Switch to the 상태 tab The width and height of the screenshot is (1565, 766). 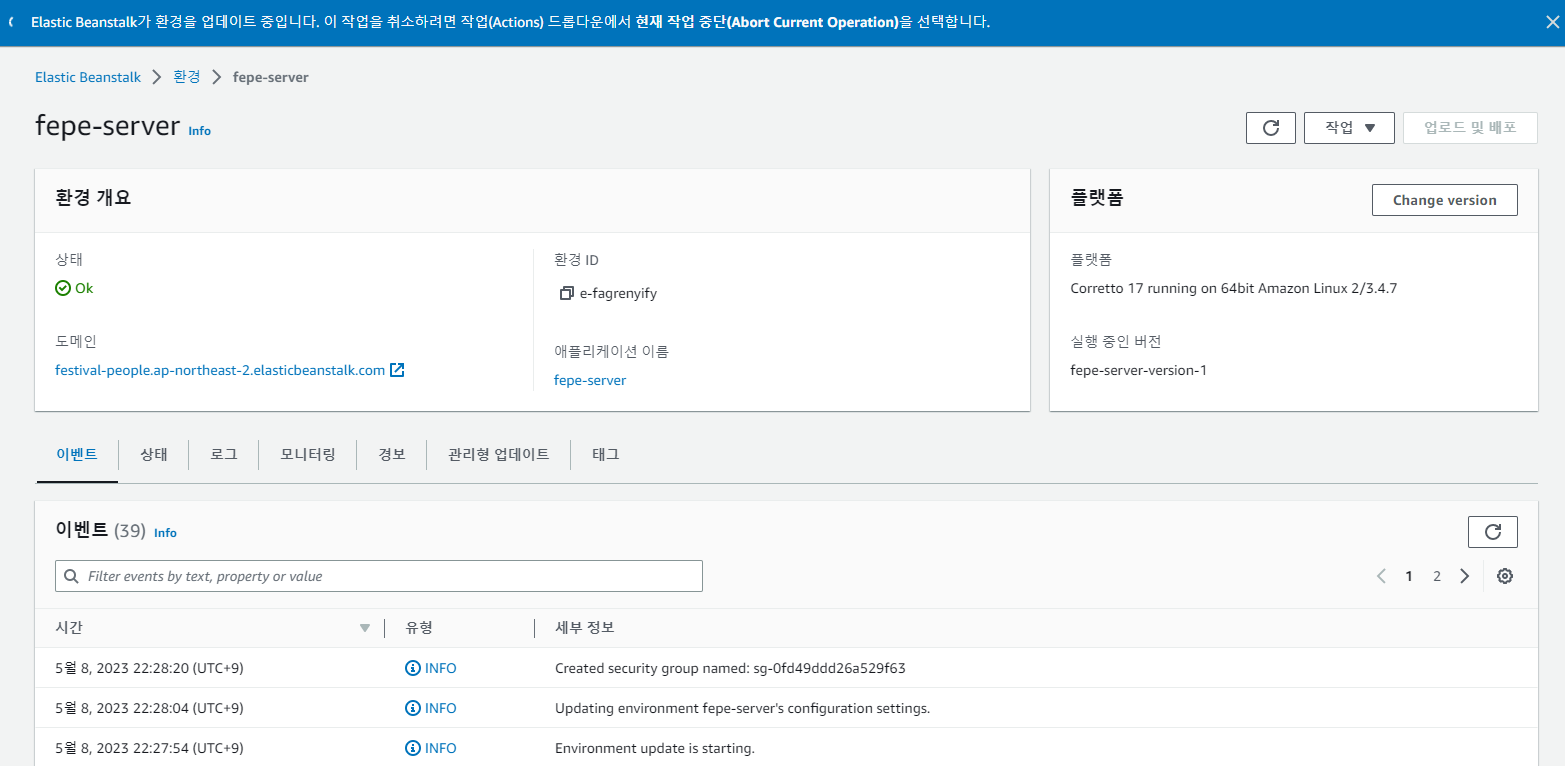[x=154, y=454]
